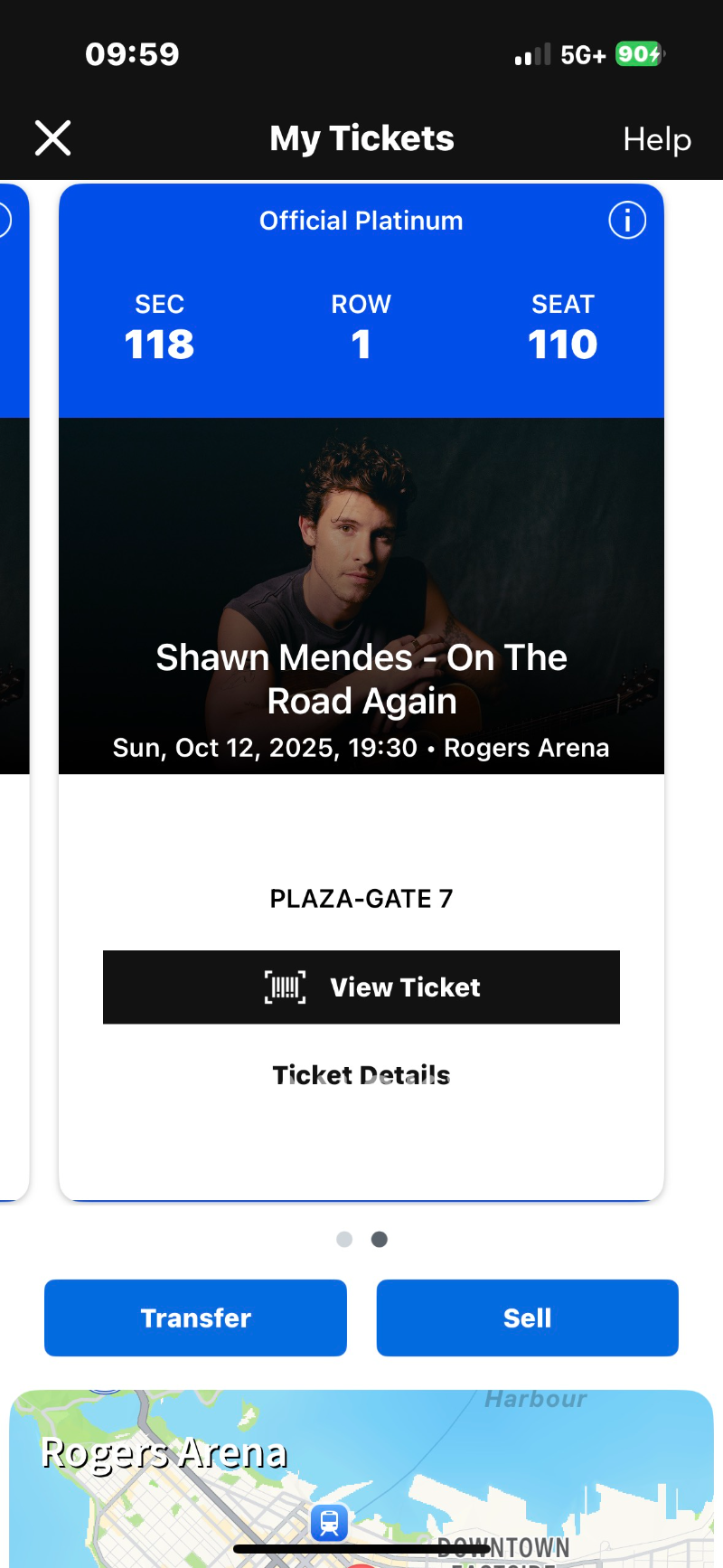The height and width of the screenshot is (1568, 723).
Task: Tap the cellular signal bars icon
Action: tap(532, 55)
